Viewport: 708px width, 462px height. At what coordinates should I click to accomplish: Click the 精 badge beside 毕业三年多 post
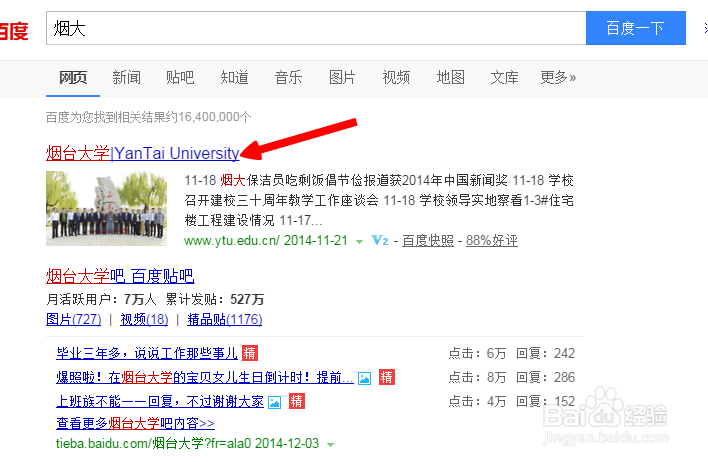pyautogui.click(x=250, y=353)
